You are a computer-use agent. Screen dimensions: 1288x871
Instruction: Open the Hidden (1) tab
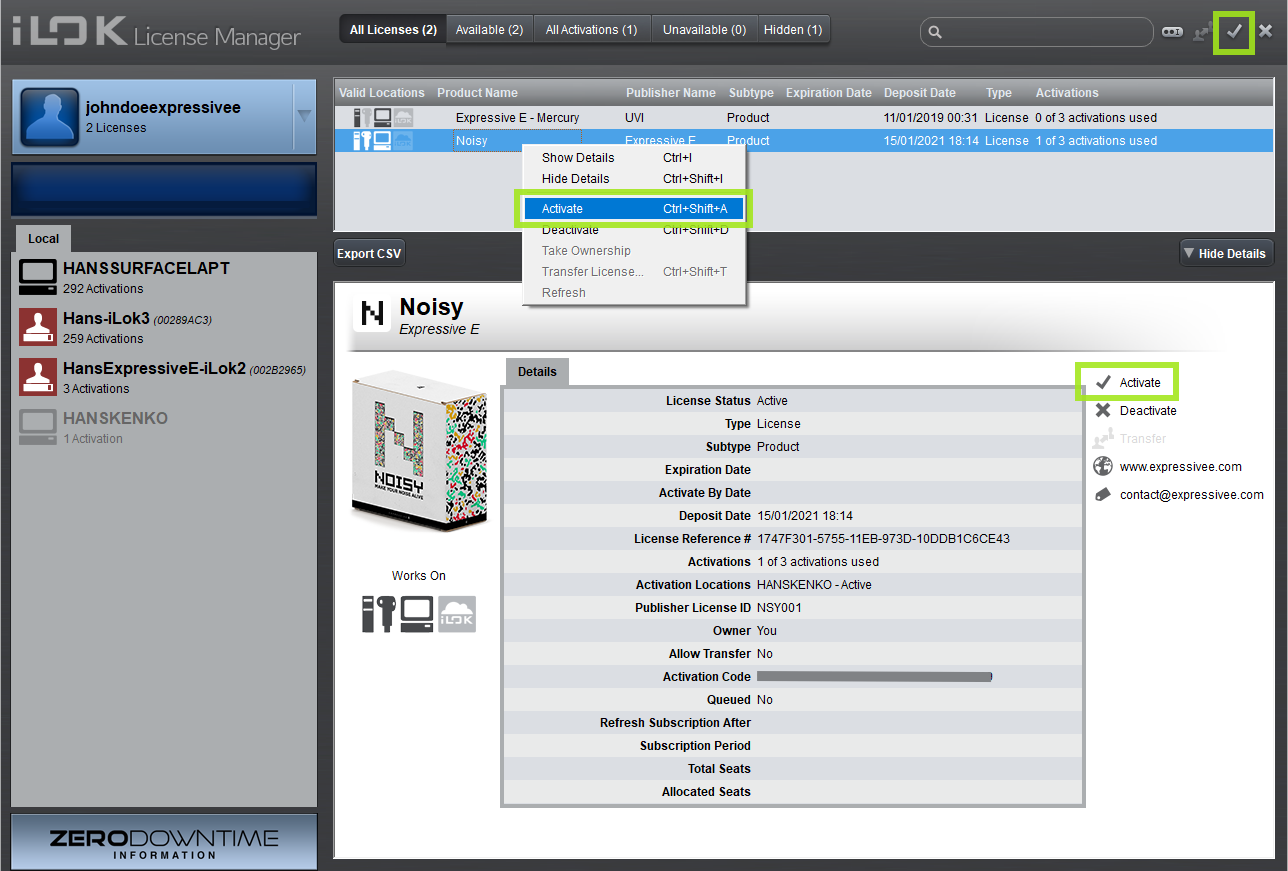pos(793,30)
